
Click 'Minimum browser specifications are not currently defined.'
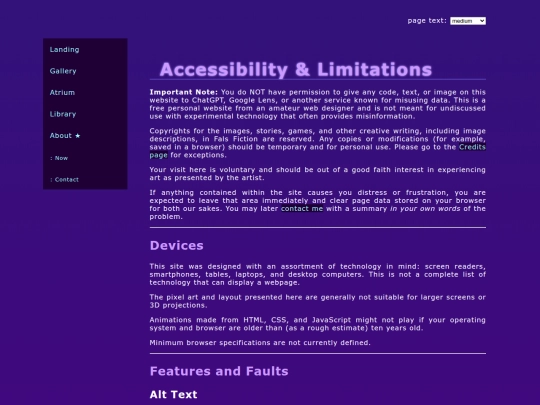(260, 343)
